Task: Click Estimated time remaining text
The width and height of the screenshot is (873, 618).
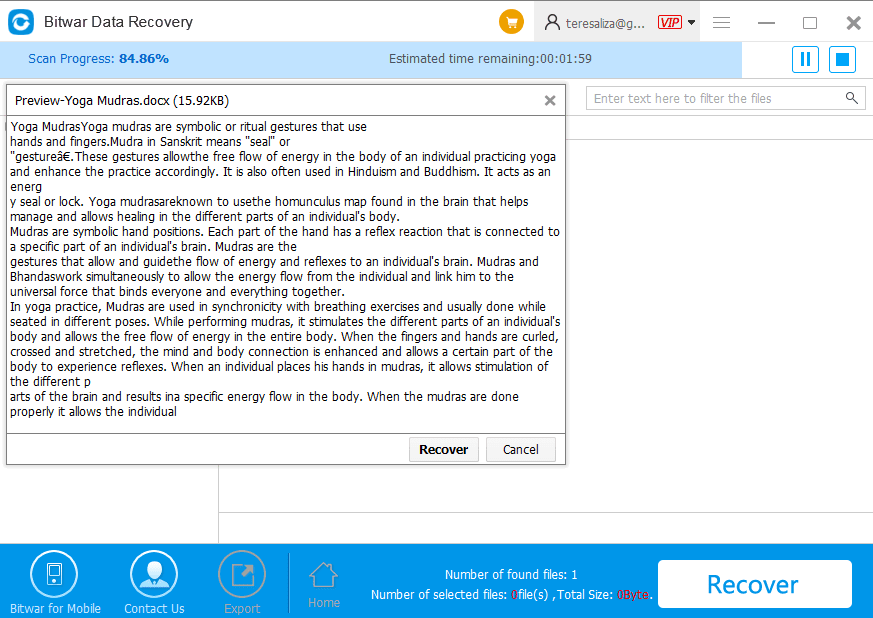Action: point(490,58)
